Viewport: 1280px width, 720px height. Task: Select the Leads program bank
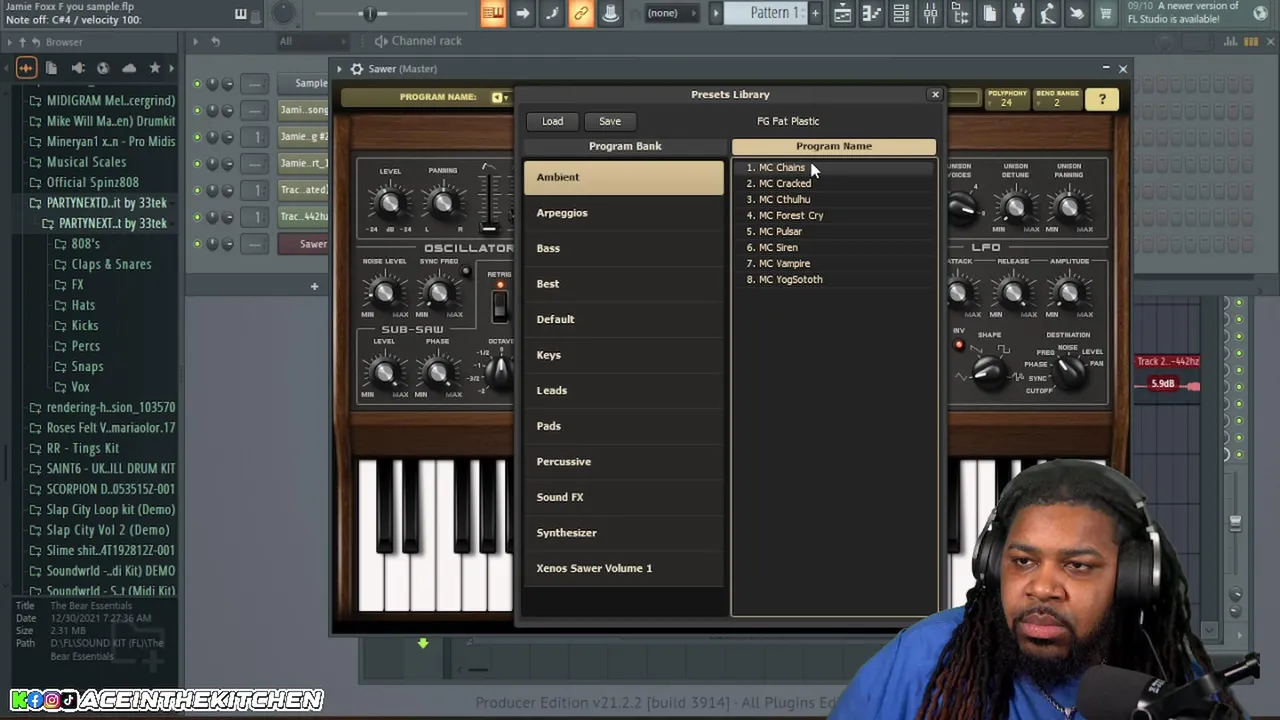[x=624, y=390]
